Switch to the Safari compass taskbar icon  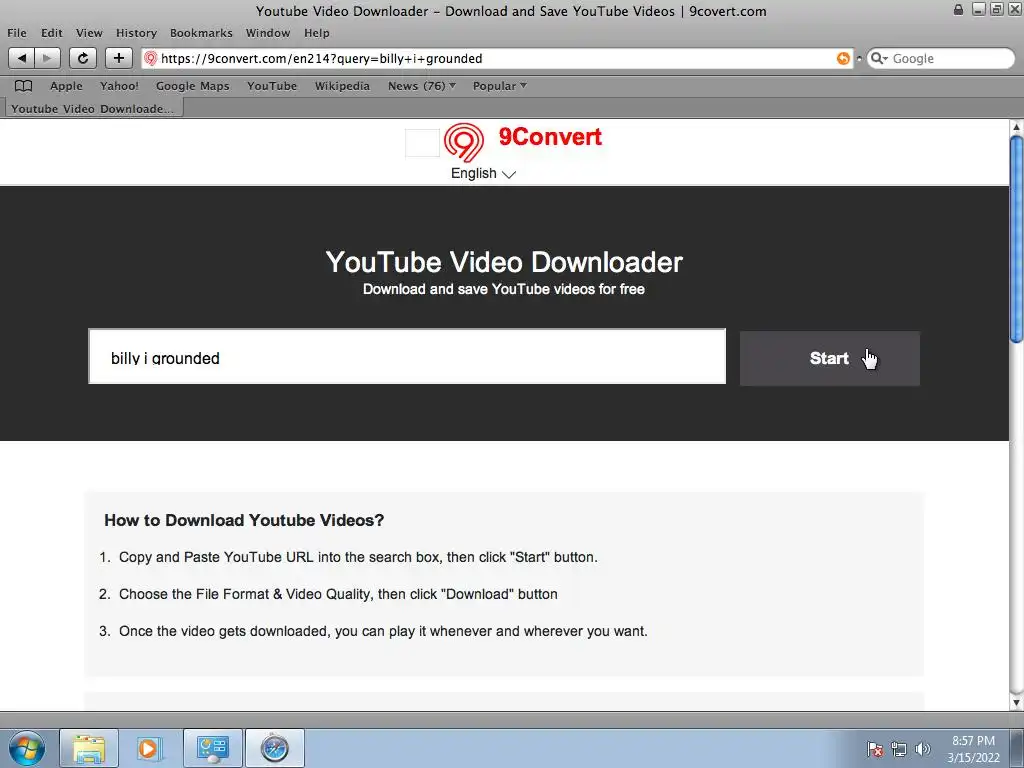(274, 748)
